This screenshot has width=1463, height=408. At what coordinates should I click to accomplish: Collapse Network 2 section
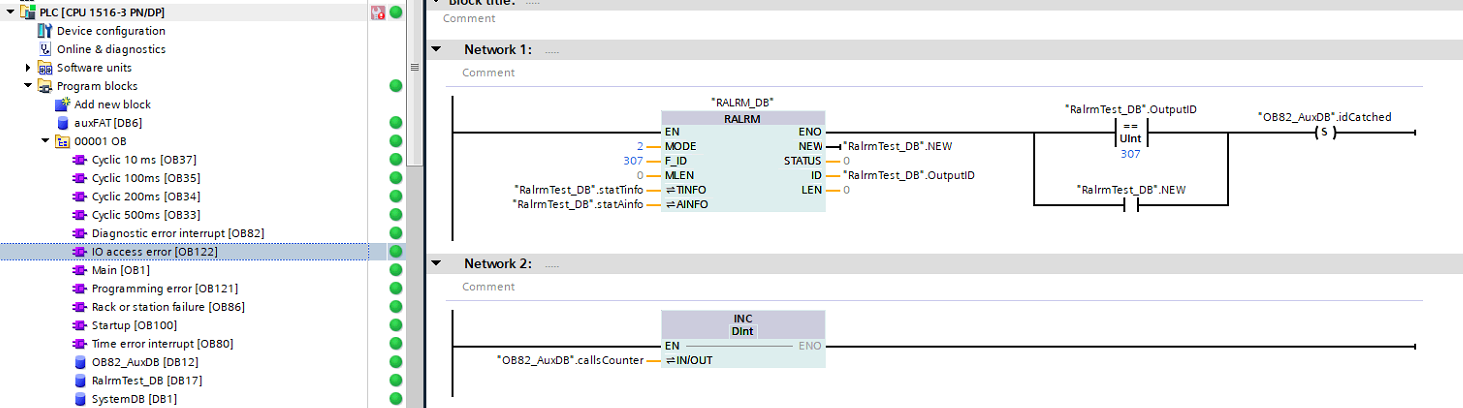pyautogui.click(x=436, y=264)
